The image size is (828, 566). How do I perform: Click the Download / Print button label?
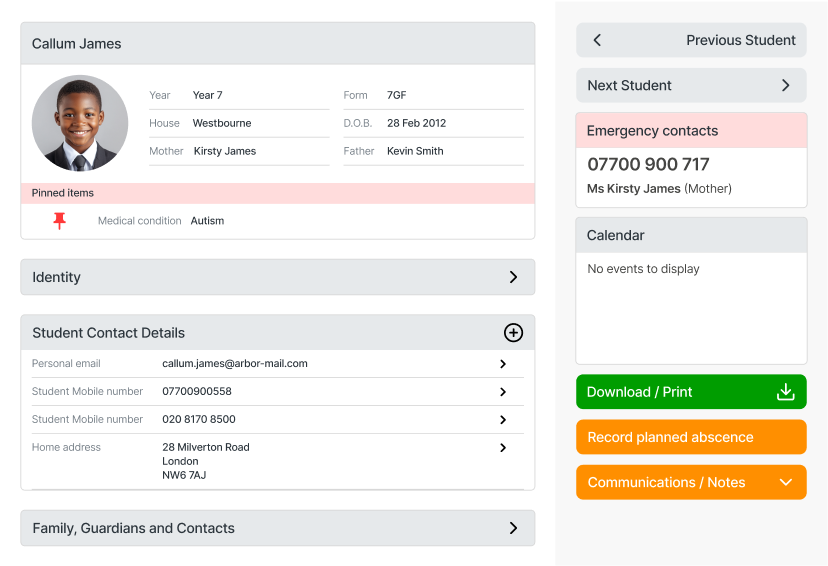[640, 392]
